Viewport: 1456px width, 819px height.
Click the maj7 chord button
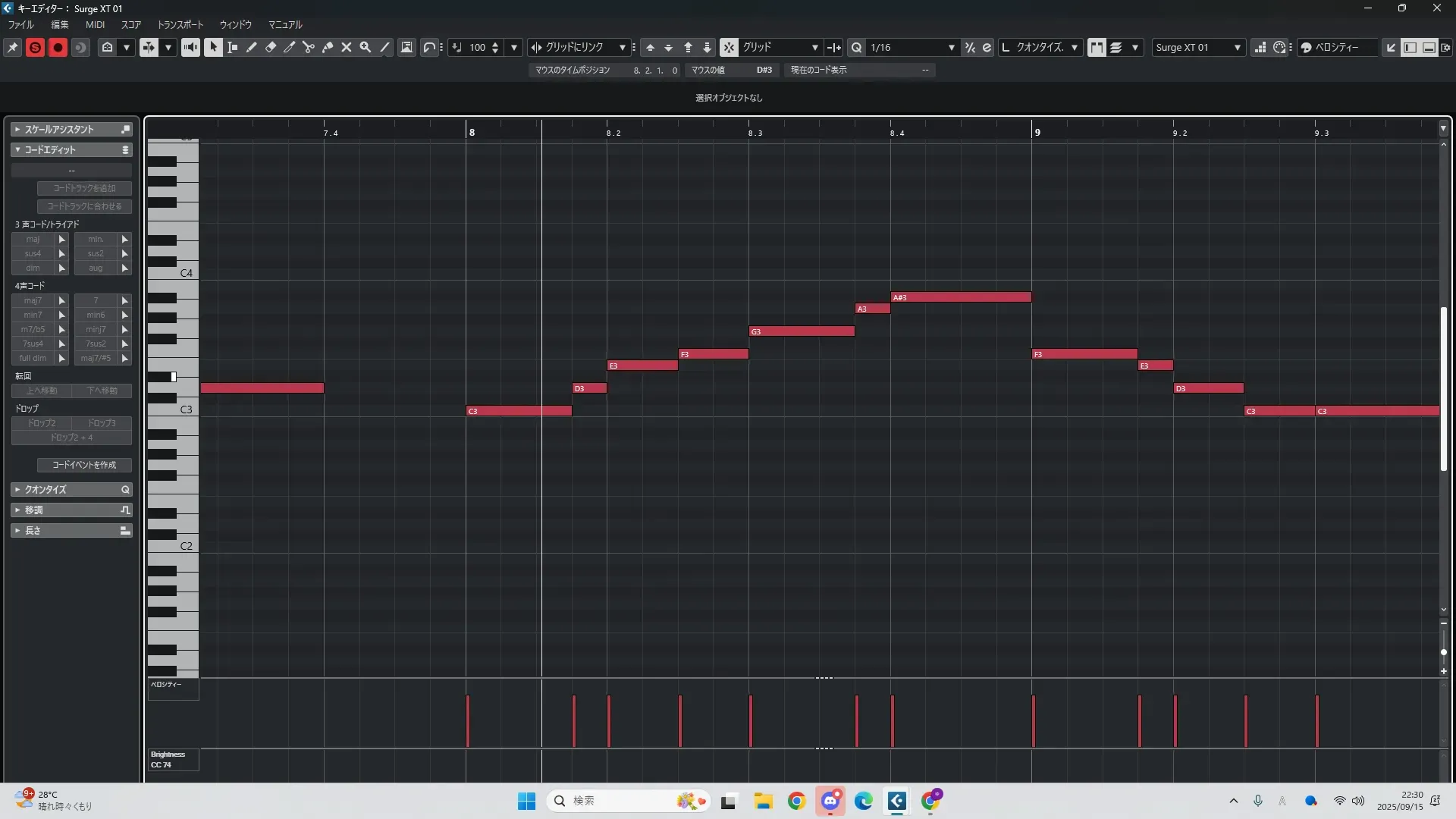pyautogui.click(x=33, y=300)
